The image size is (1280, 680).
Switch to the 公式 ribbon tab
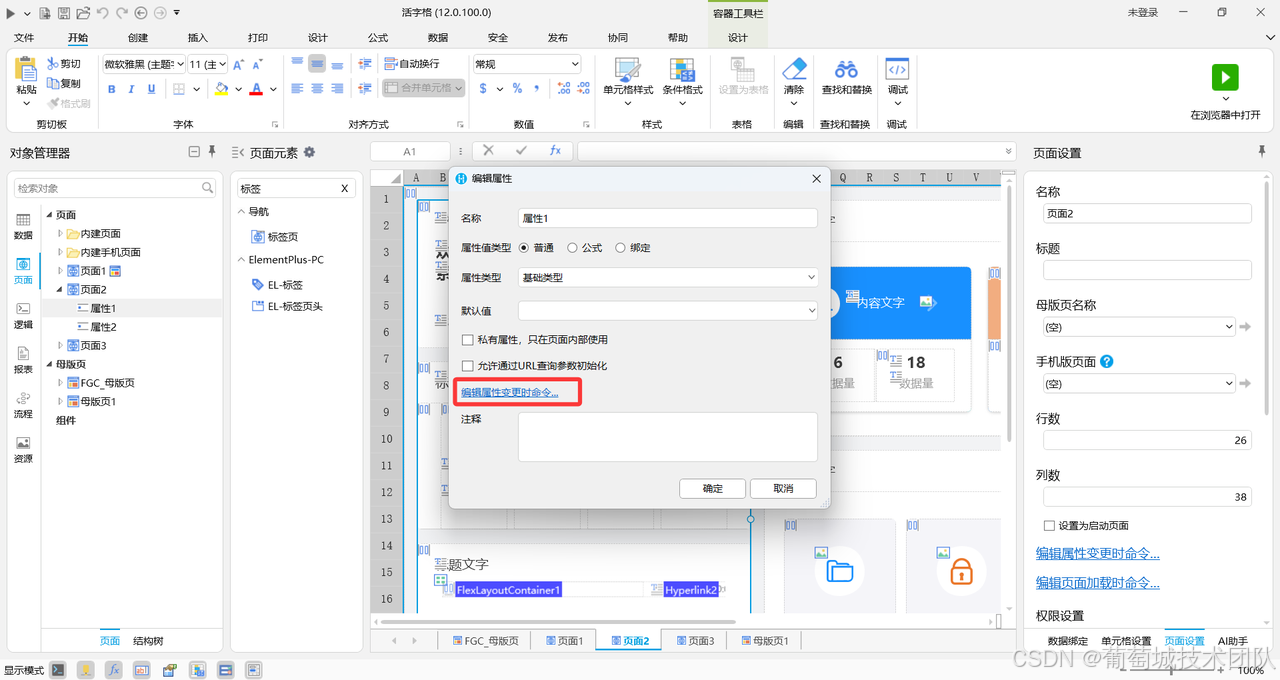point(378,38)
